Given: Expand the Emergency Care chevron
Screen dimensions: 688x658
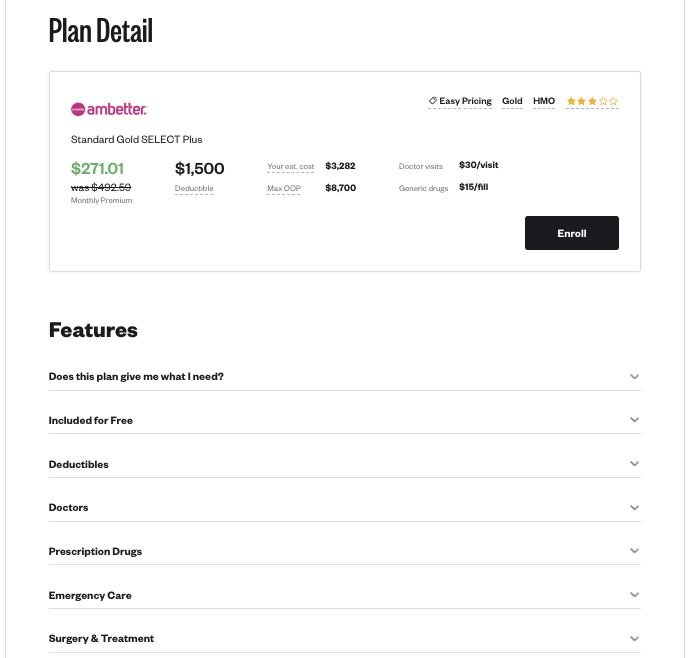Looking at the screenshot, I should point(634,595).
